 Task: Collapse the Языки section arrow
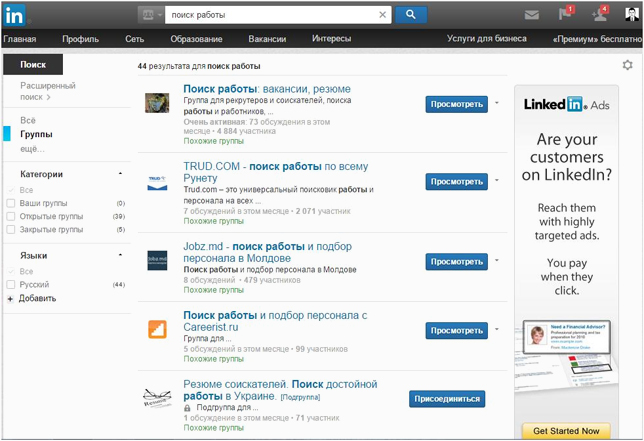[120, 255]
